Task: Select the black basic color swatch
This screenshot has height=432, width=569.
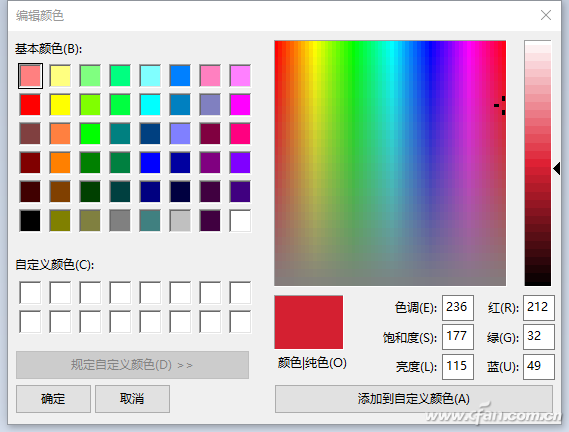Action: 30,220
